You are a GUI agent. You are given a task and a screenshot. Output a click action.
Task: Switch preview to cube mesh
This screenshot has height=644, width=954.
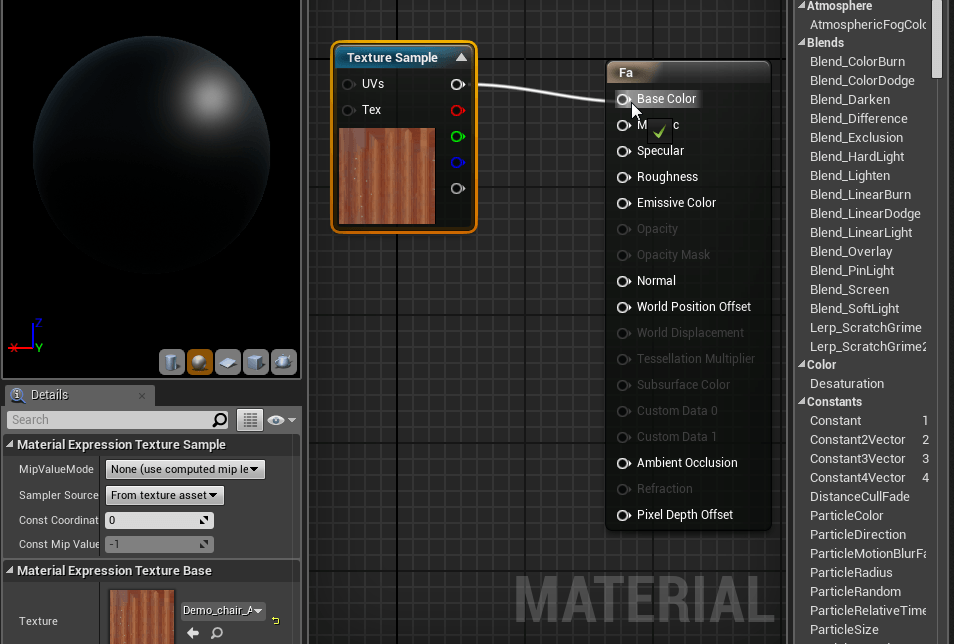click(256, 361)
